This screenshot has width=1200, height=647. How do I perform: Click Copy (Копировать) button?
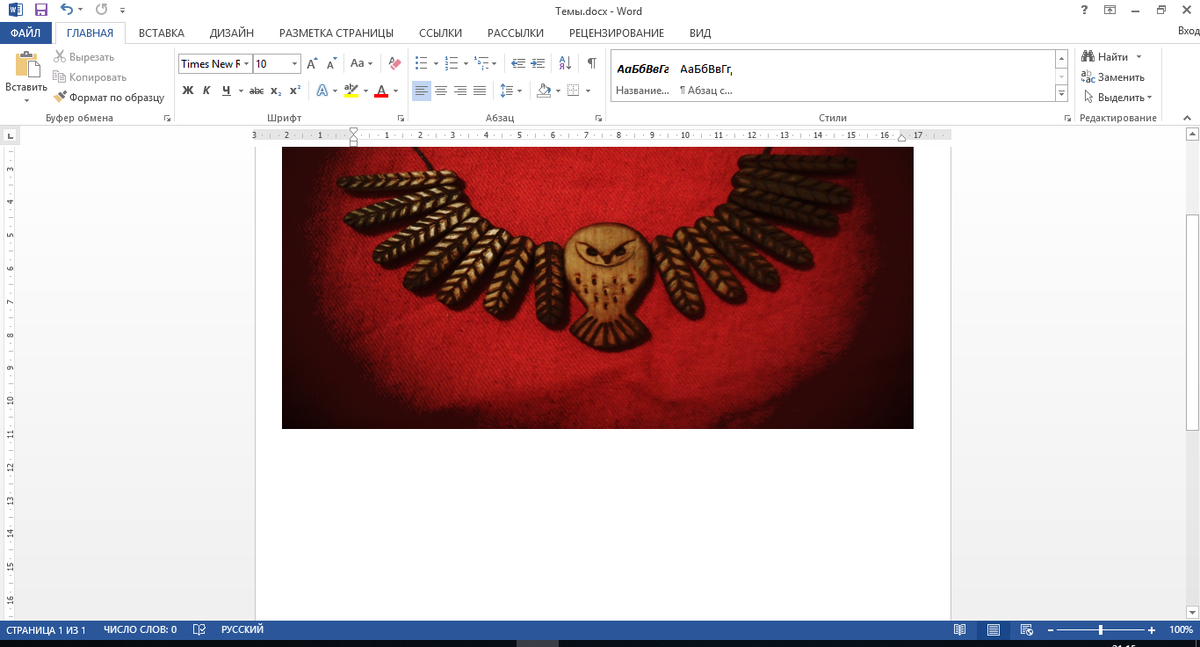[x=90, y=77]
